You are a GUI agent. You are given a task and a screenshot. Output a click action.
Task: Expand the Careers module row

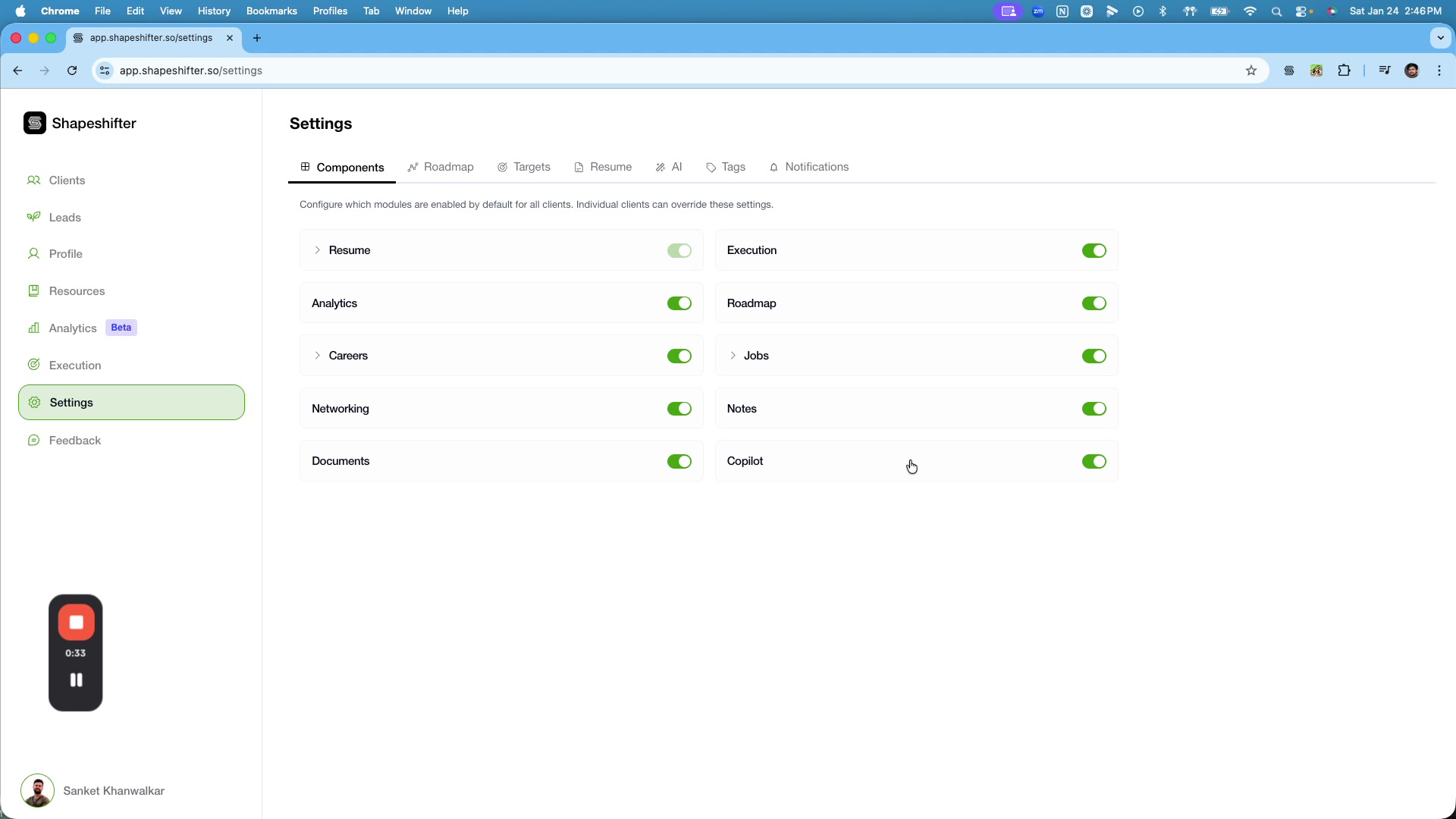click(x=318, y=356)
